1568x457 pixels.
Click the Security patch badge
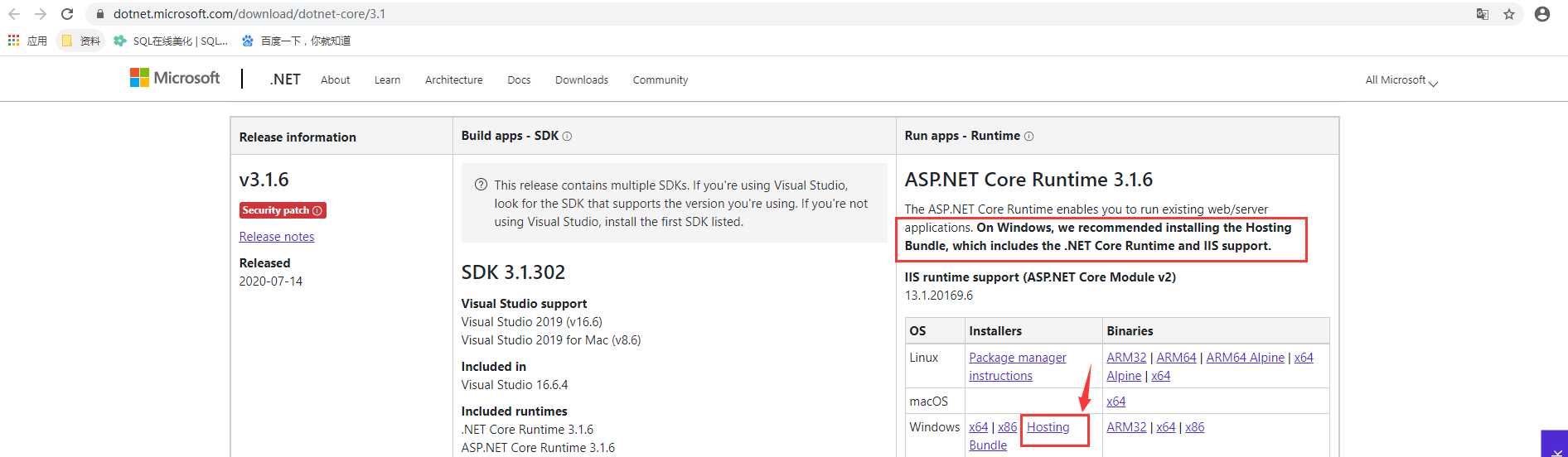[x=283, y=210]
